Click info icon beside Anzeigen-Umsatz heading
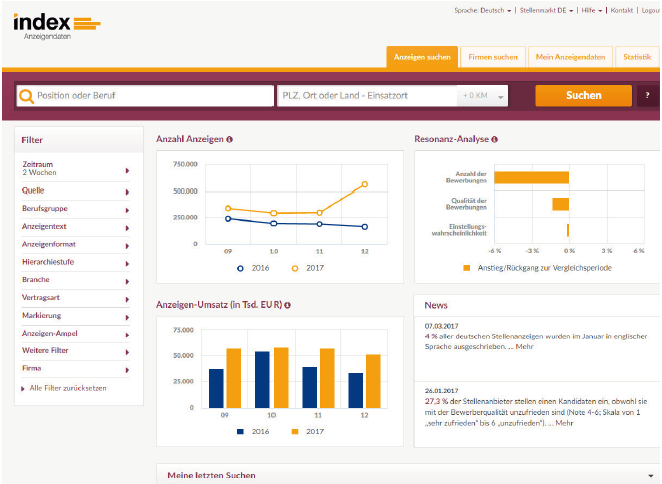This screenshot has height=484, width=662. point(289,304)
